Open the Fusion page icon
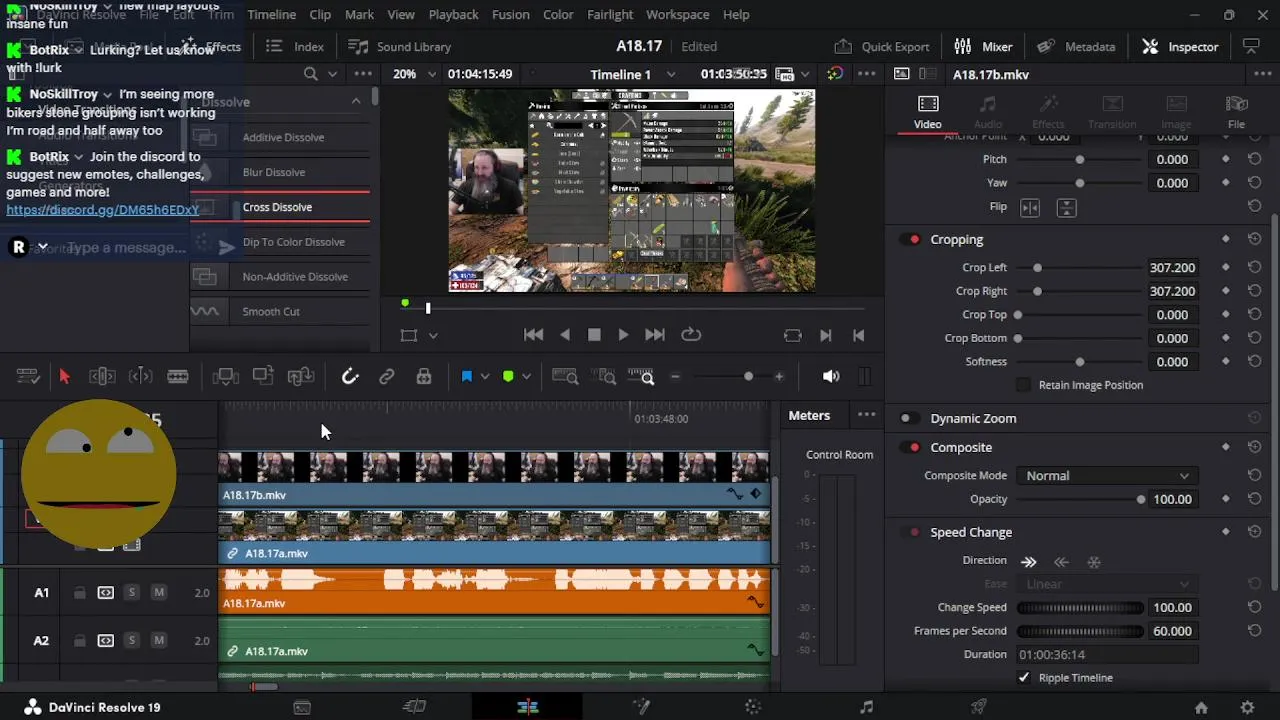The height and width of the screenshot is (720, 1280). [x=641, y=707]
